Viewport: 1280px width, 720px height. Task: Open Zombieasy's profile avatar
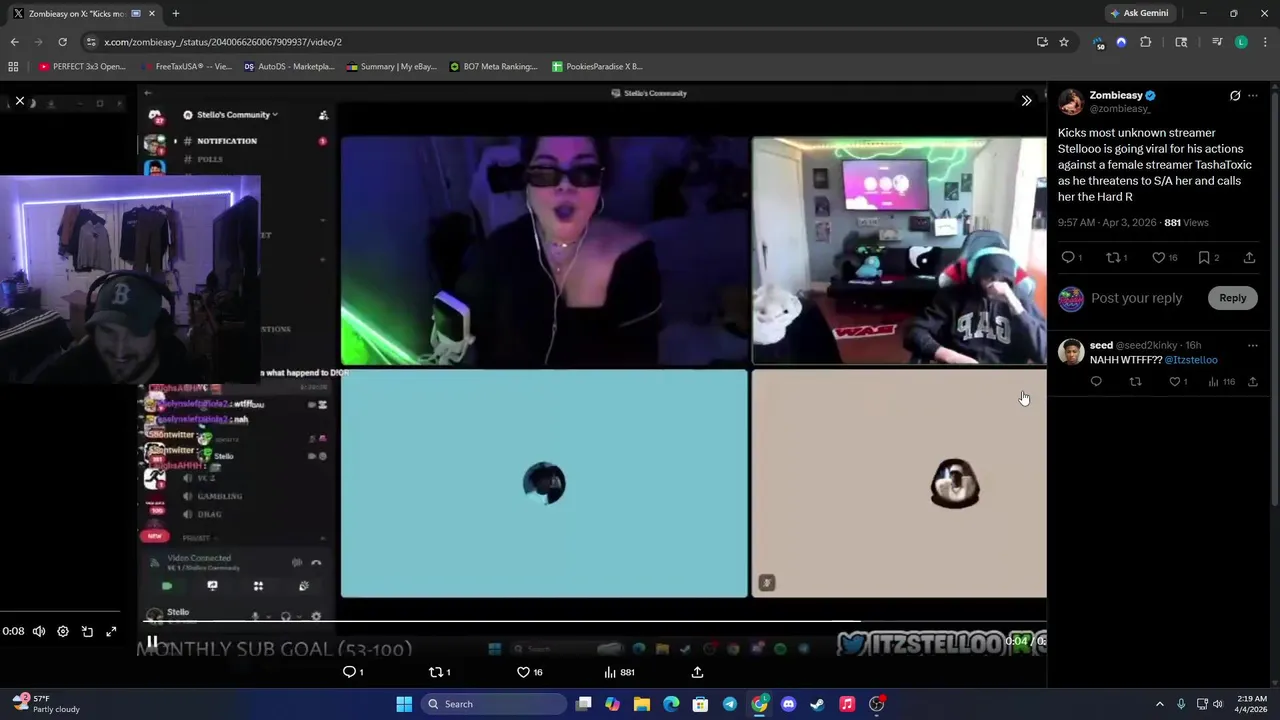1071,102
